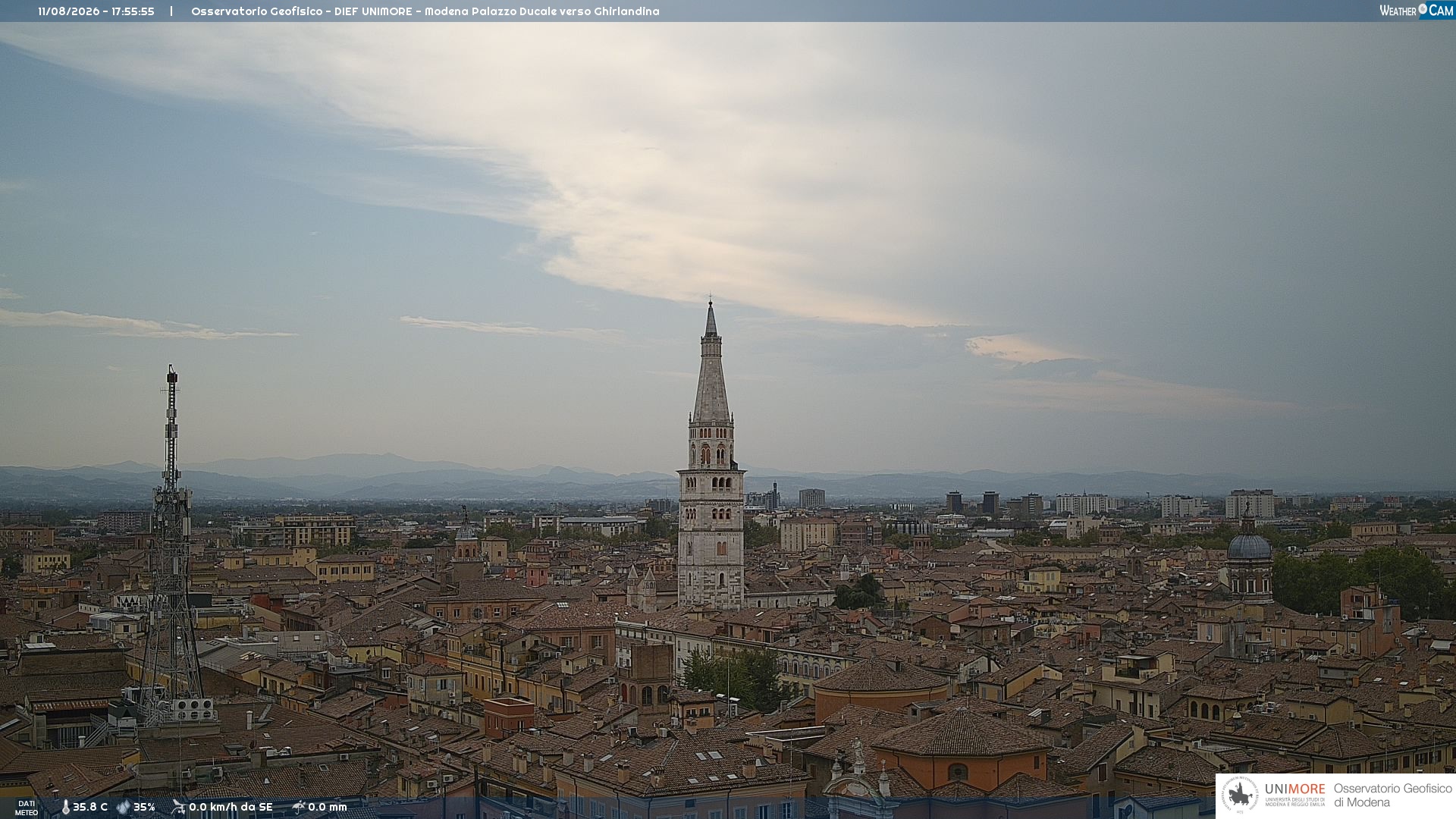
Task: Click the Osservatorio Geofisico di Modena text
Action: pos(1392,795)
